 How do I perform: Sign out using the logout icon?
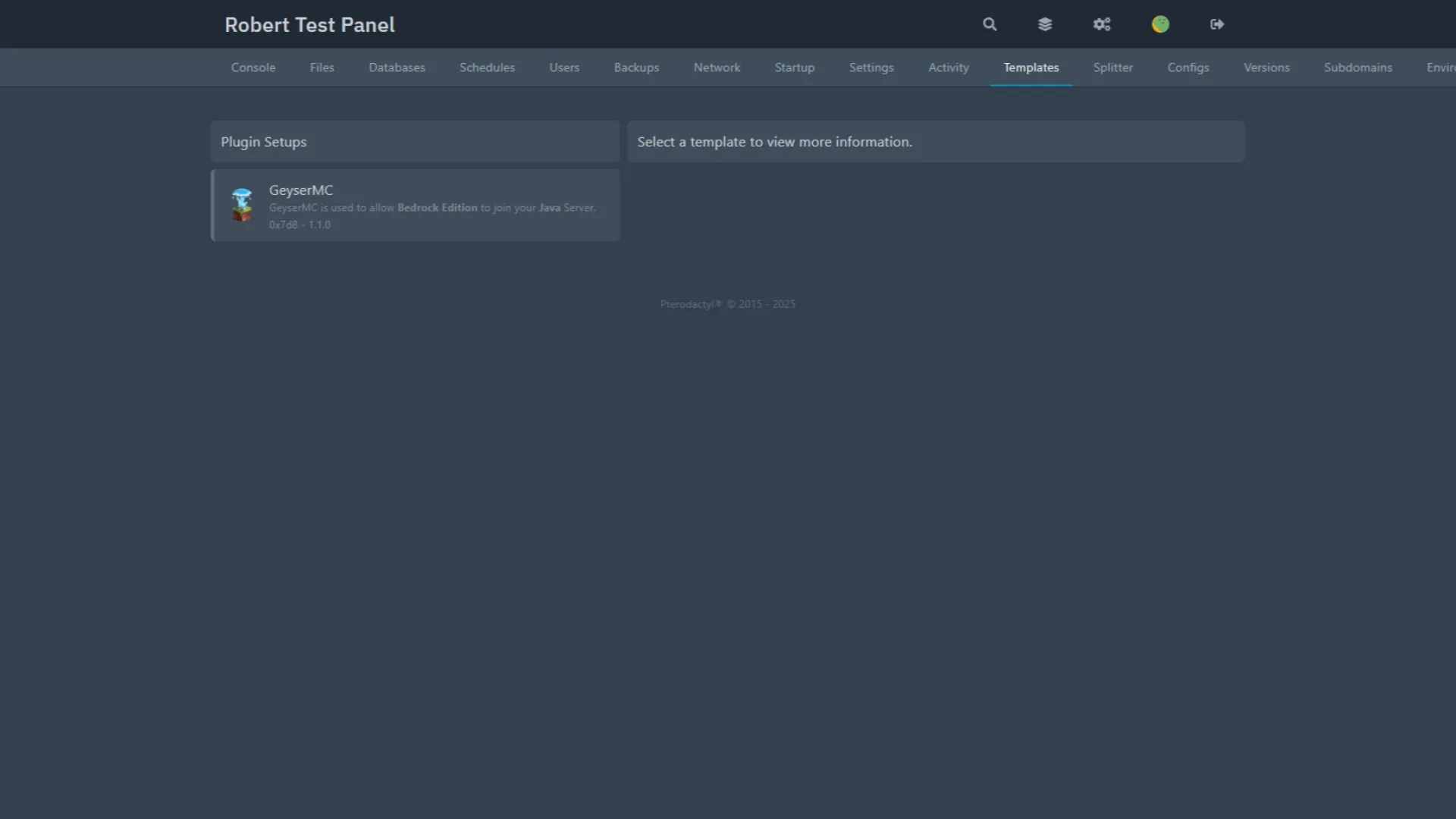click(1216, 24)
